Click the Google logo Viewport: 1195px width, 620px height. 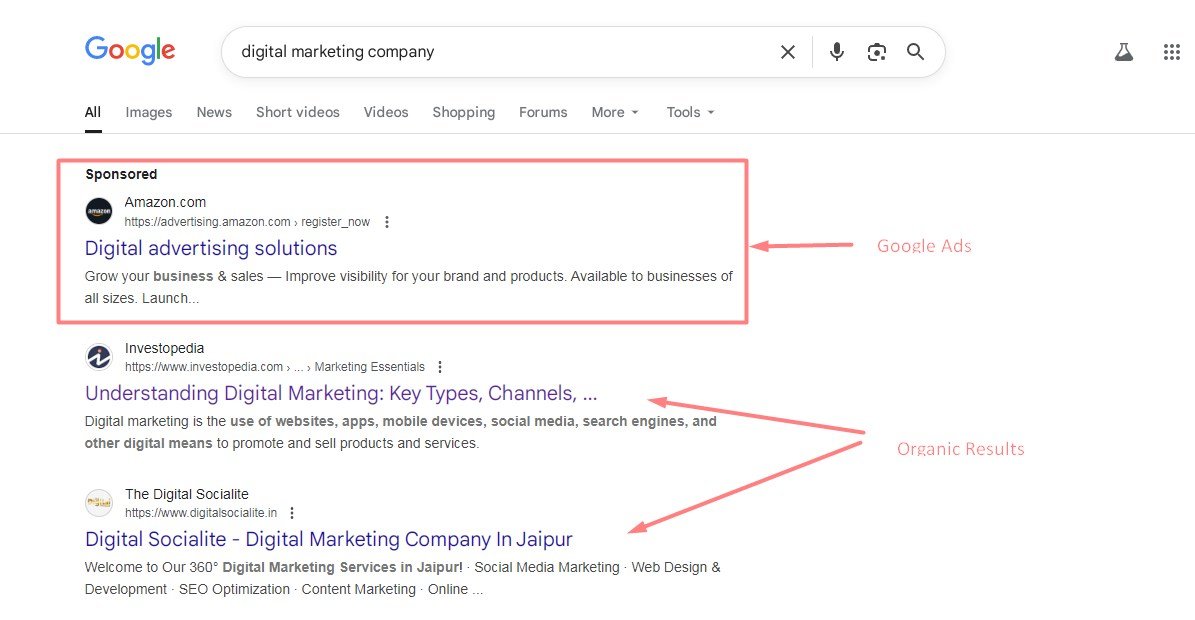coord(130,51)
